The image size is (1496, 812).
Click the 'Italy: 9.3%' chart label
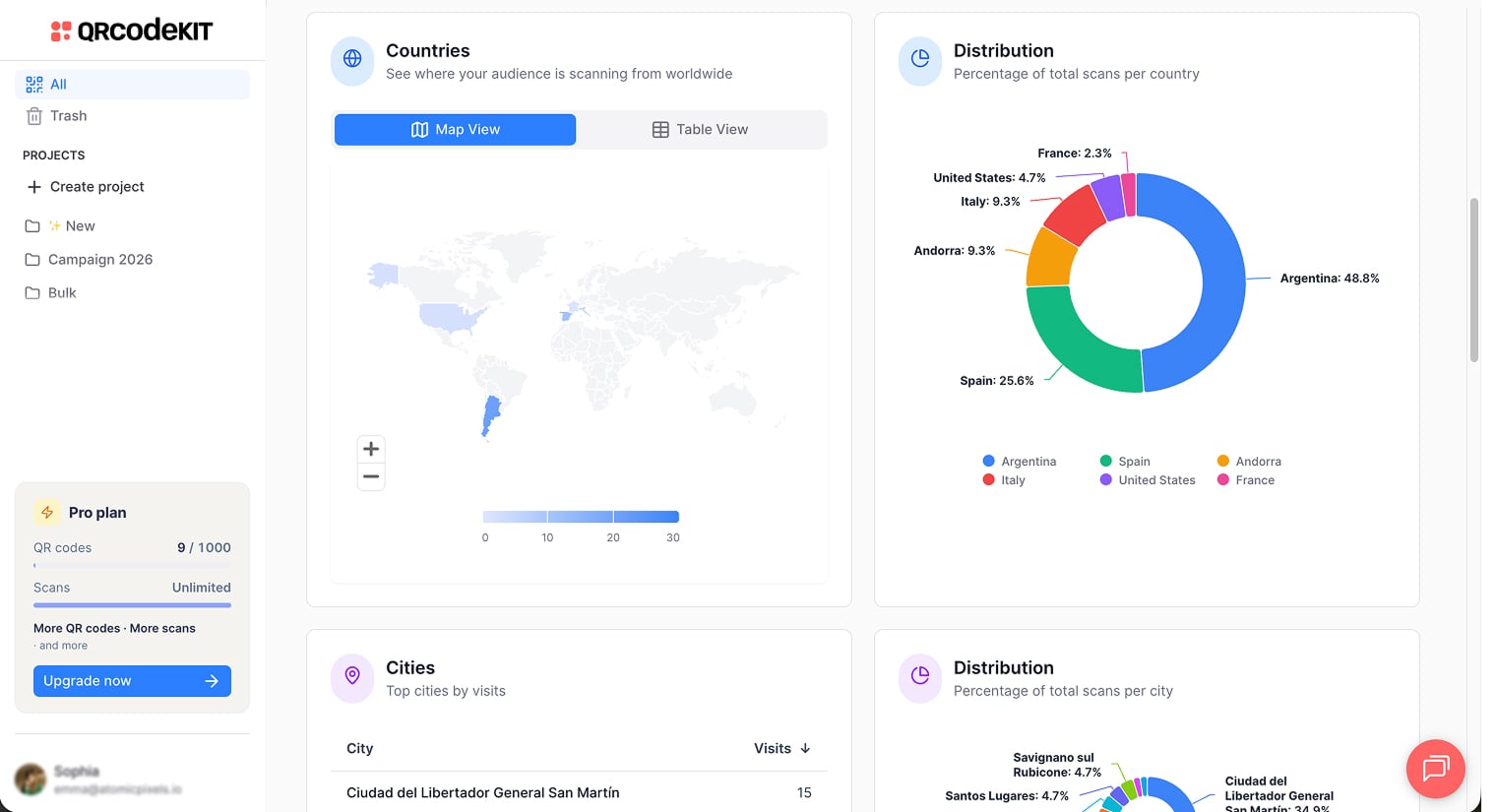(990, 202)
